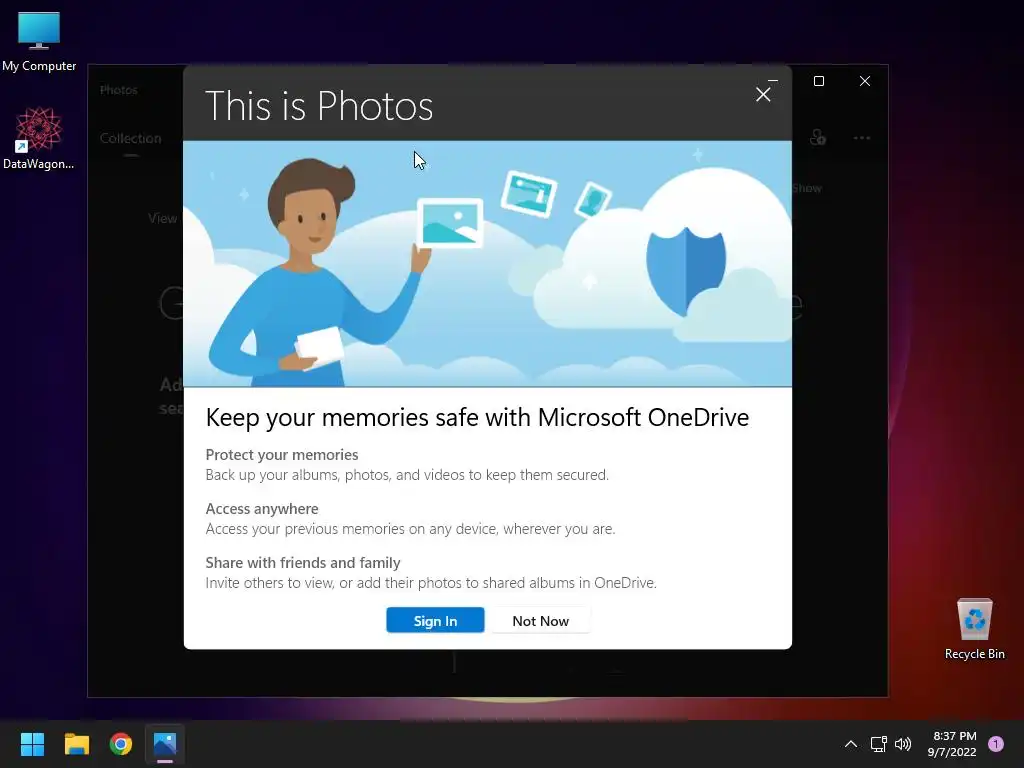Show hidden system tray icons

click(851, 744)
